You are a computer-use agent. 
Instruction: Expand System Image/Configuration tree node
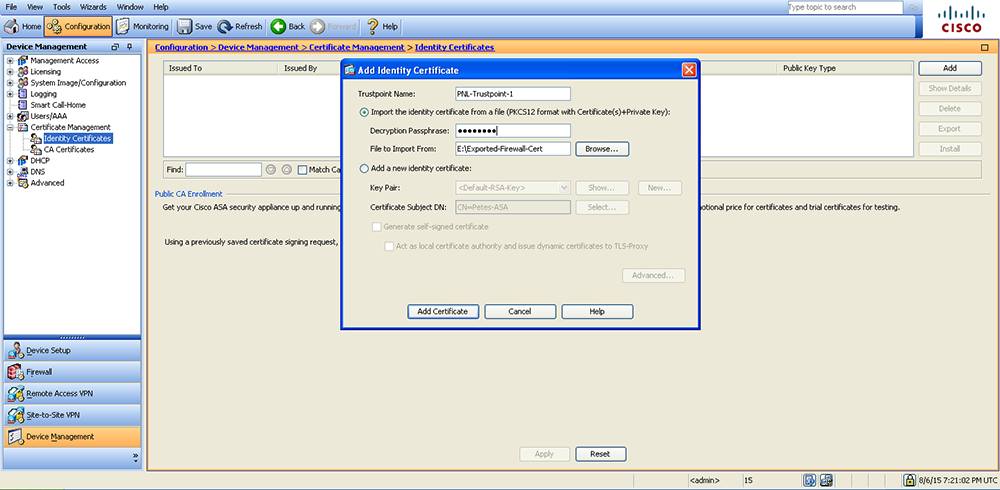tap(10, 83)
